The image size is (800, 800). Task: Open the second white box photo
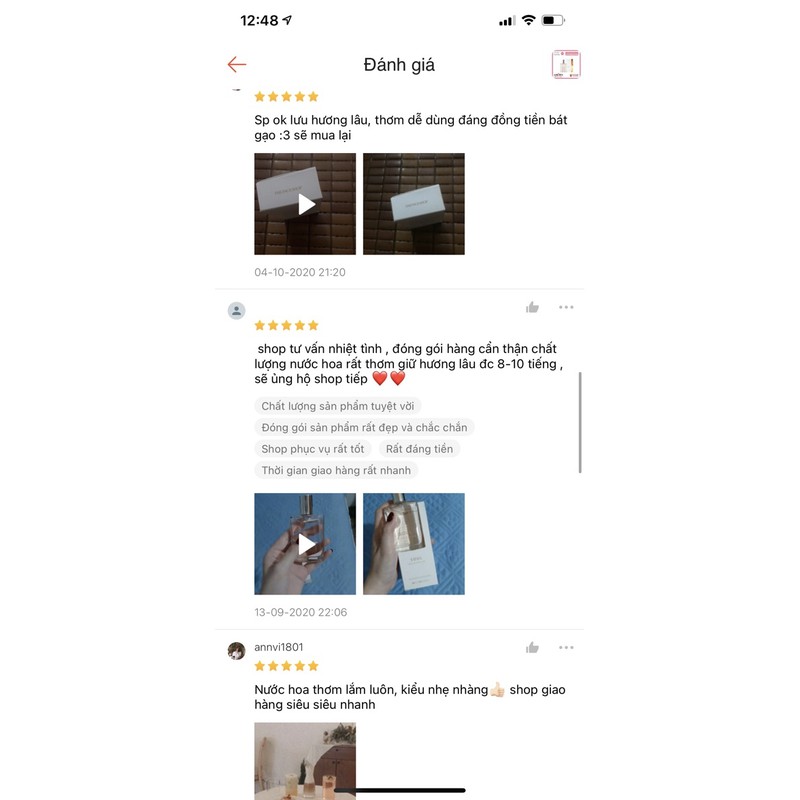coord(414,204)
